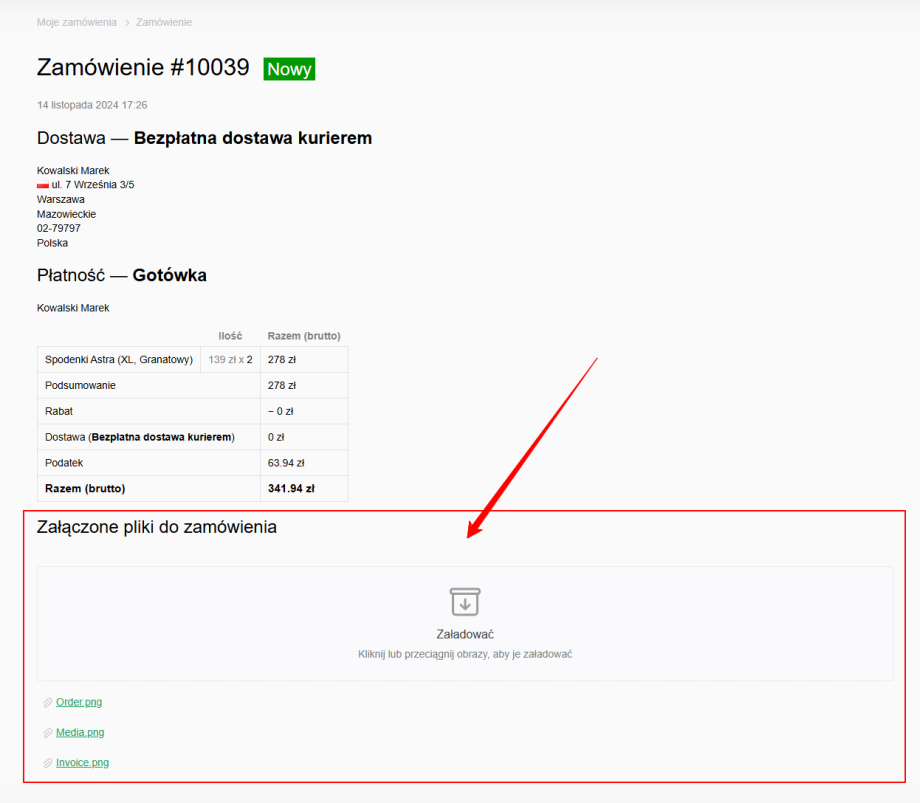Select the Zamówienie breadcrumb item
Image resolution: width=920 pixels, height=803 pixels.
(164, 22)
